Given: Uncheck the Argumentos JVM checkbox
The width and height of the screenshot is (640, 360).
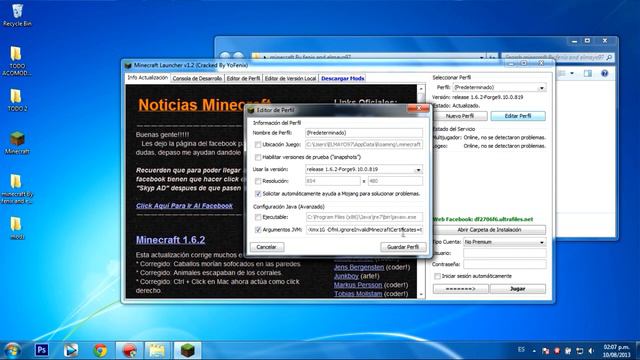Looking at the screenshot, I should (x=258, y=230).
